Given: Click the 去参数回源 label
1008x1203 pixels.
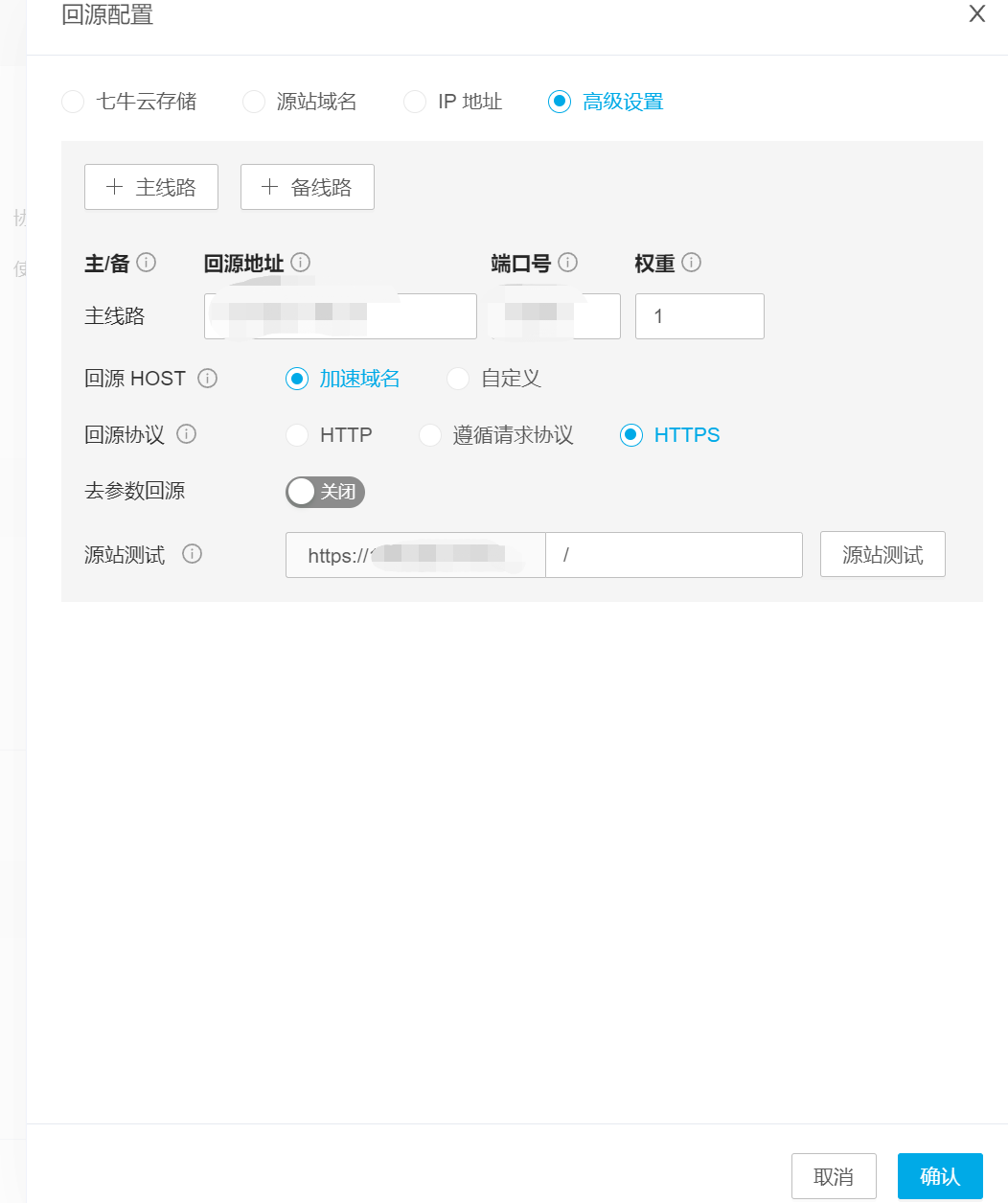Looking at the screenshot, I should [x=135, y=491].
